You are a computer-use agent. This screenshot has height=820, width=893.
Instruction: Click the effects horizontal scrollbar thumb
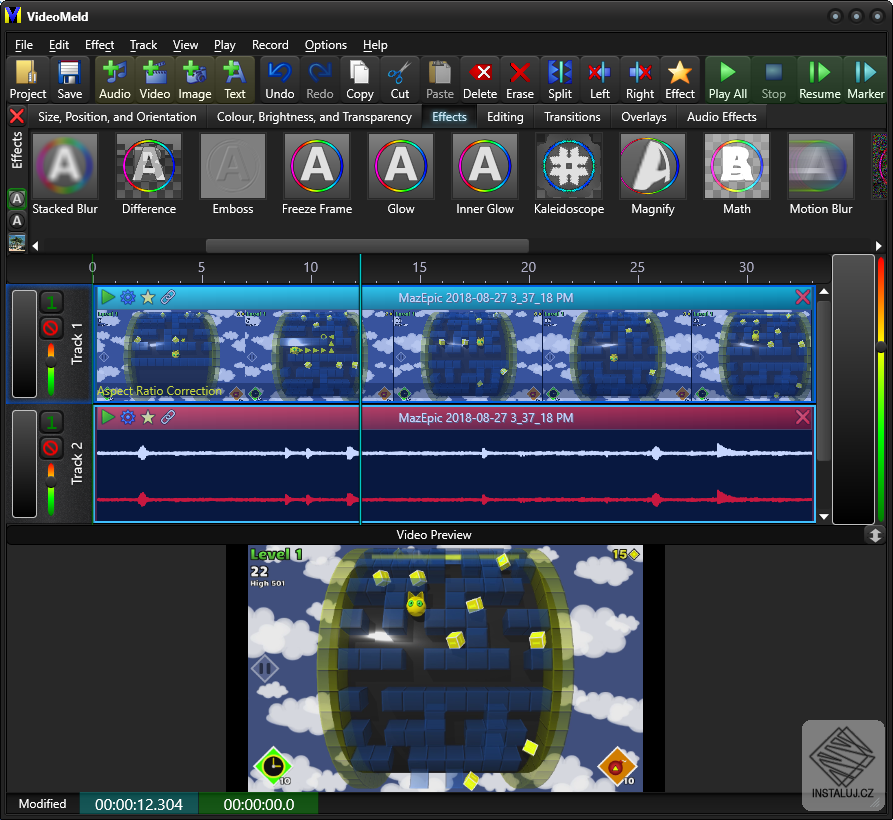367,246
